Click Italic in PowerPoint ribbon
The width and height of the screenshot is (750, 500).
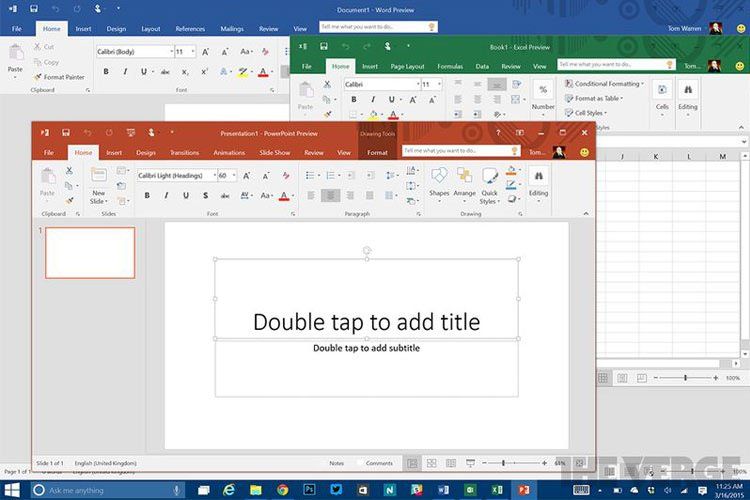[x=166, y=195]
